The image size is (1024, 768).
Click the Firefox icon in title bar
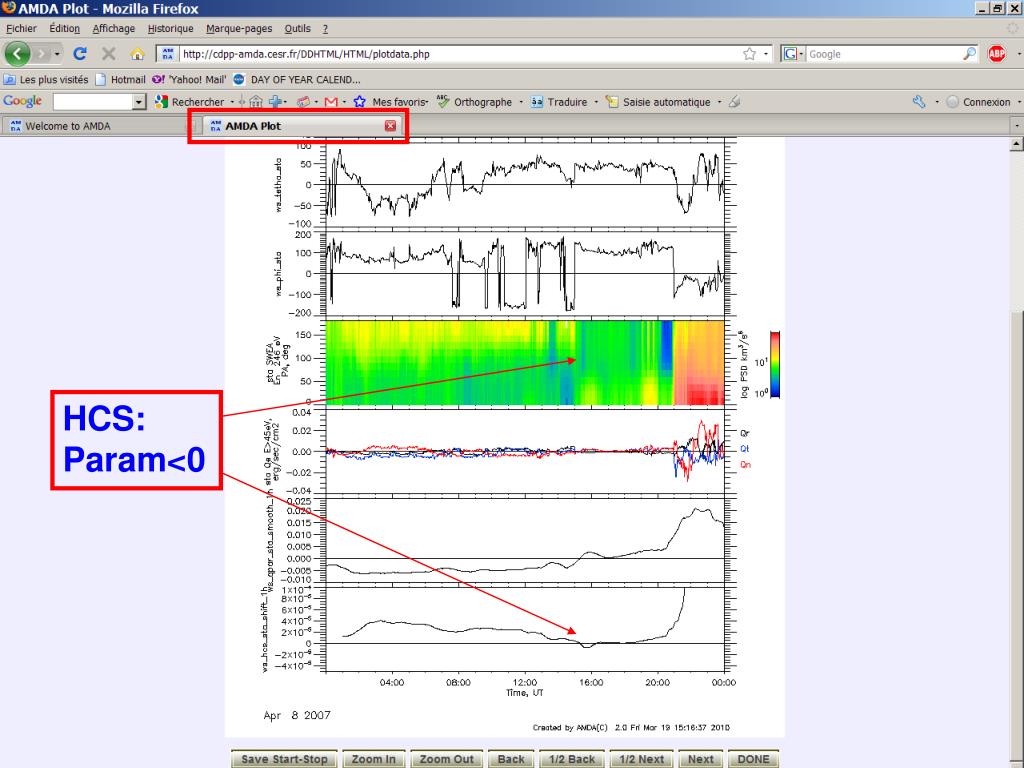pos(9,8)
